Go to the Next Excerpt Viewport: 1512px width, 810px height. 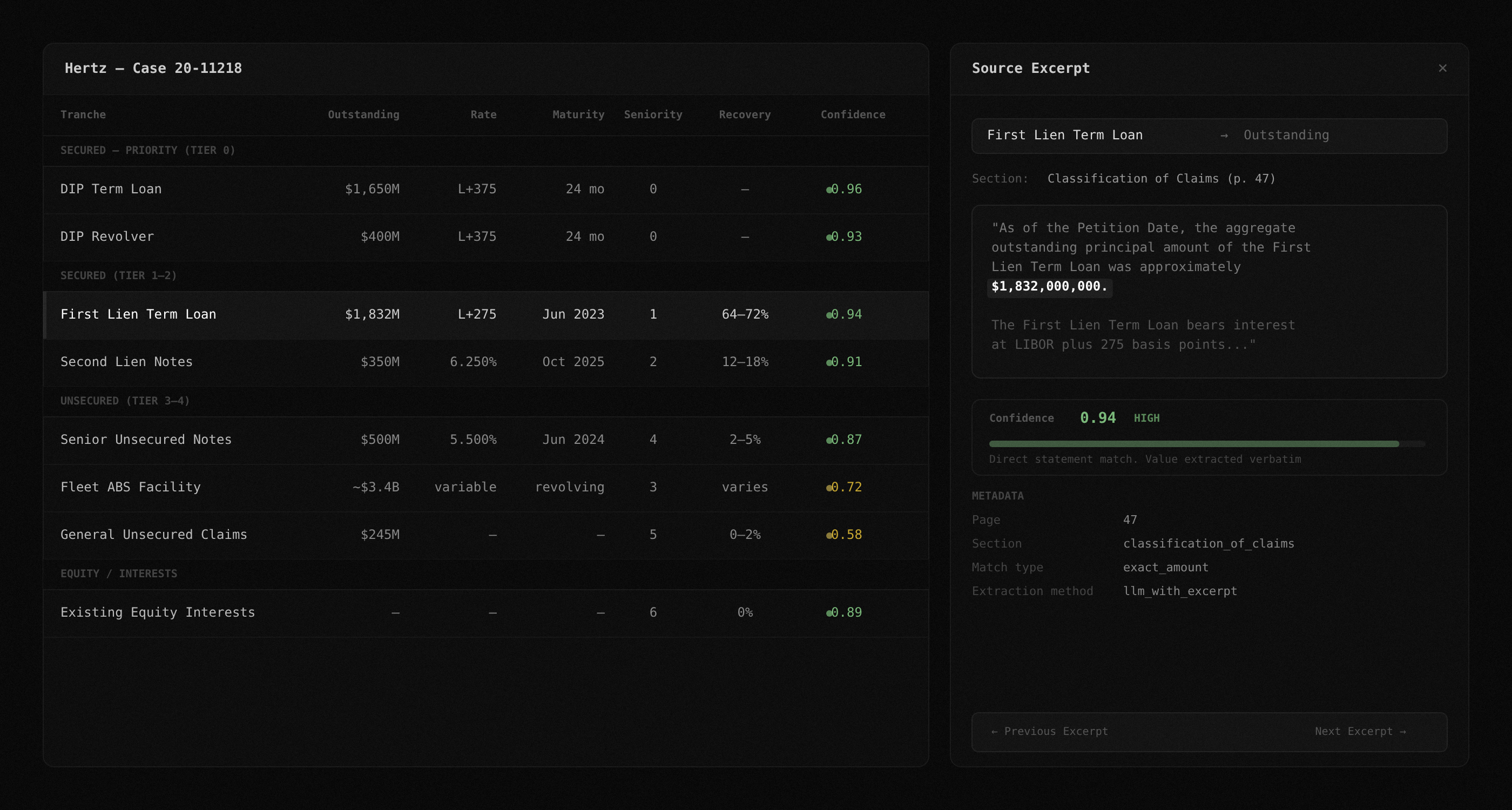coord(1361,731)
